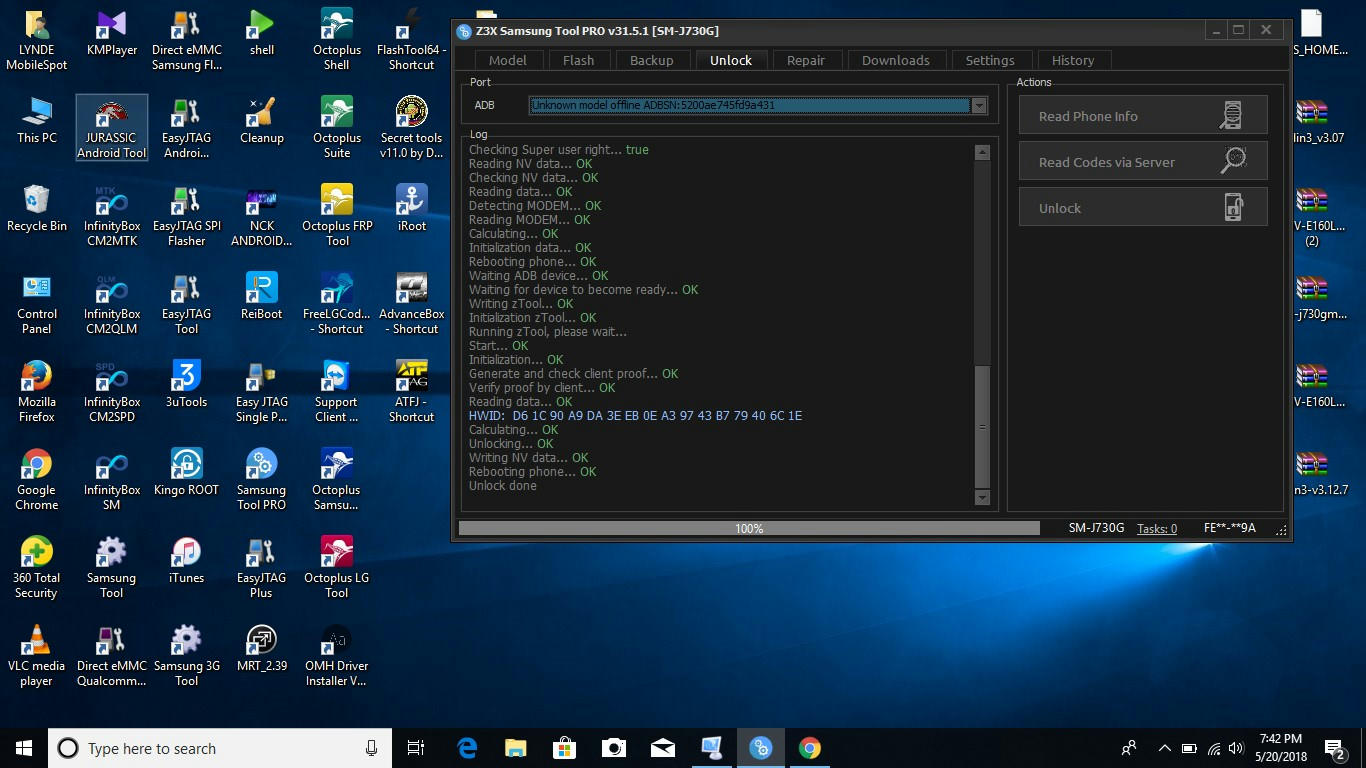Click the InfinityBox CM2SPD icon
The height and width of the screenshot is (768, 1366).
tap(112, 392)
